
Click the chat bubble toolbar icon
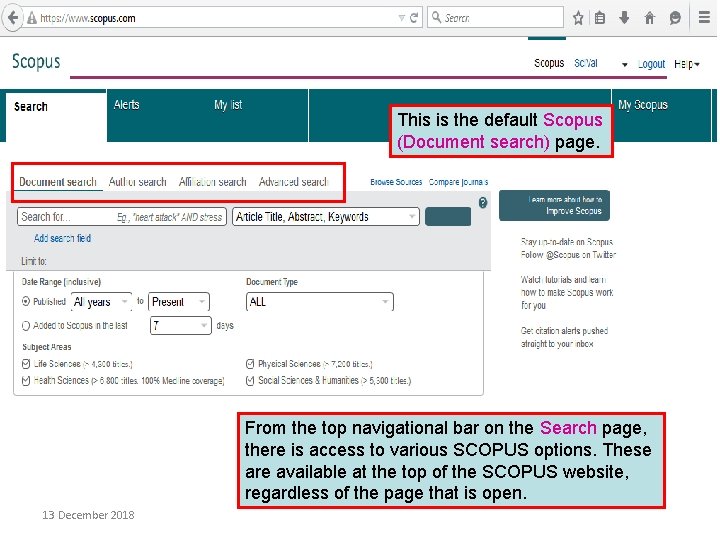[675, 18]
